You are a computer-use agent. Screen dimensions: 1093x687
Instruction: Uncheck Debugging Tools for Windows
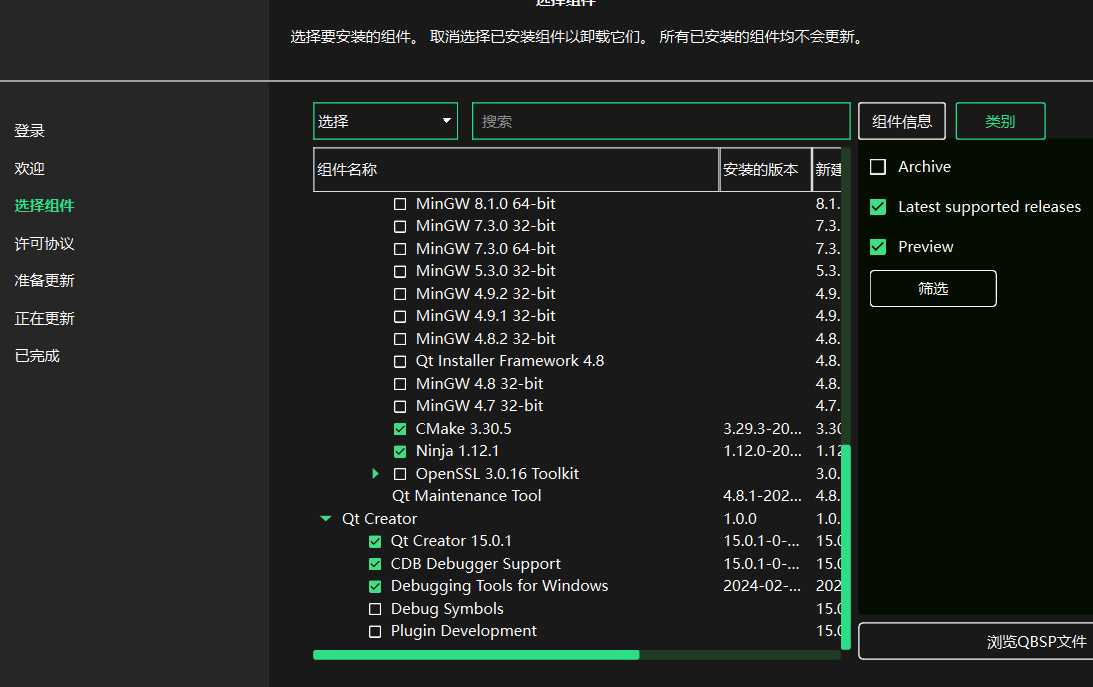pos(375,586)
